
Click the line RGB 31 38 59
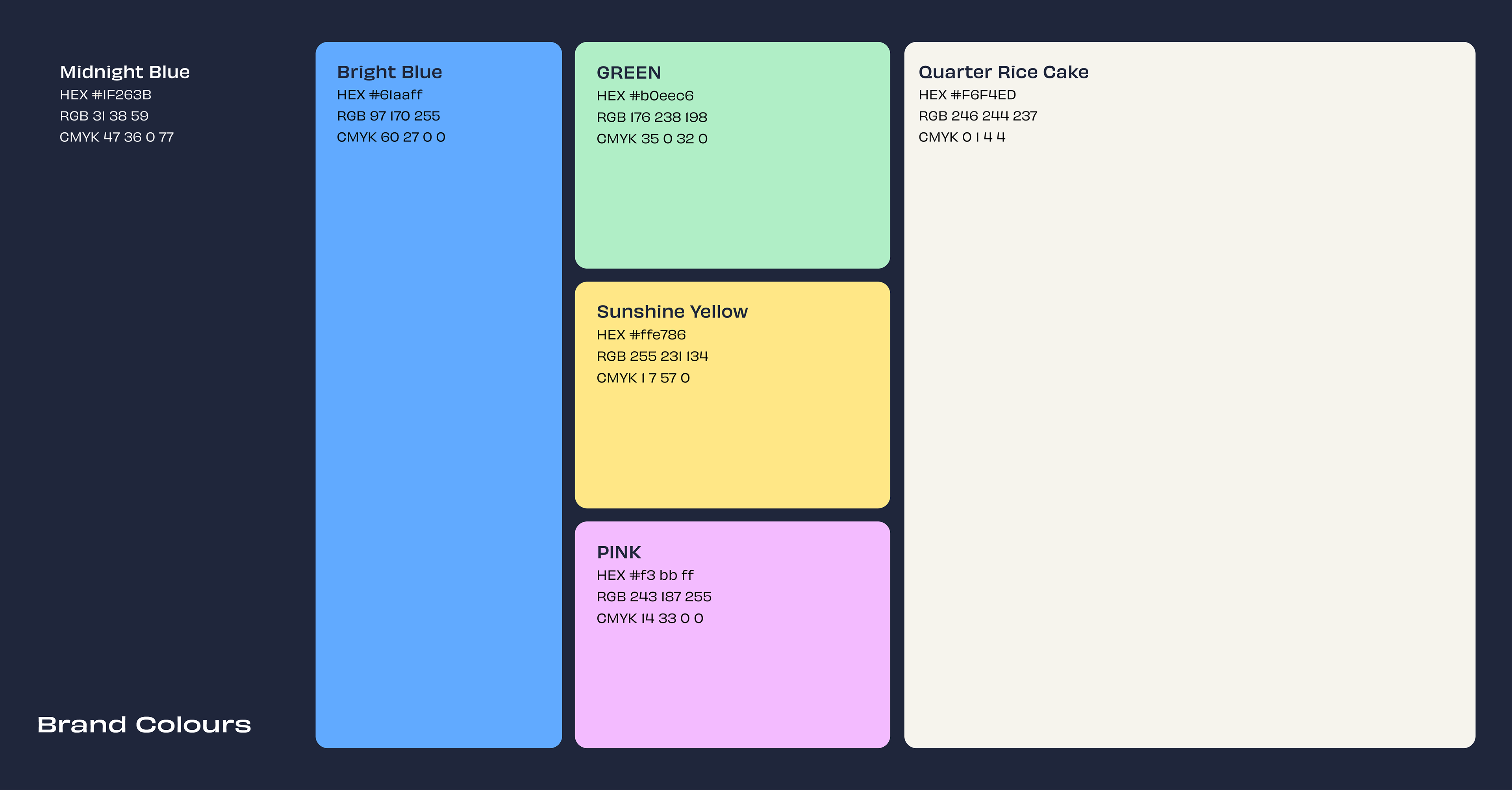click(104, 116)
